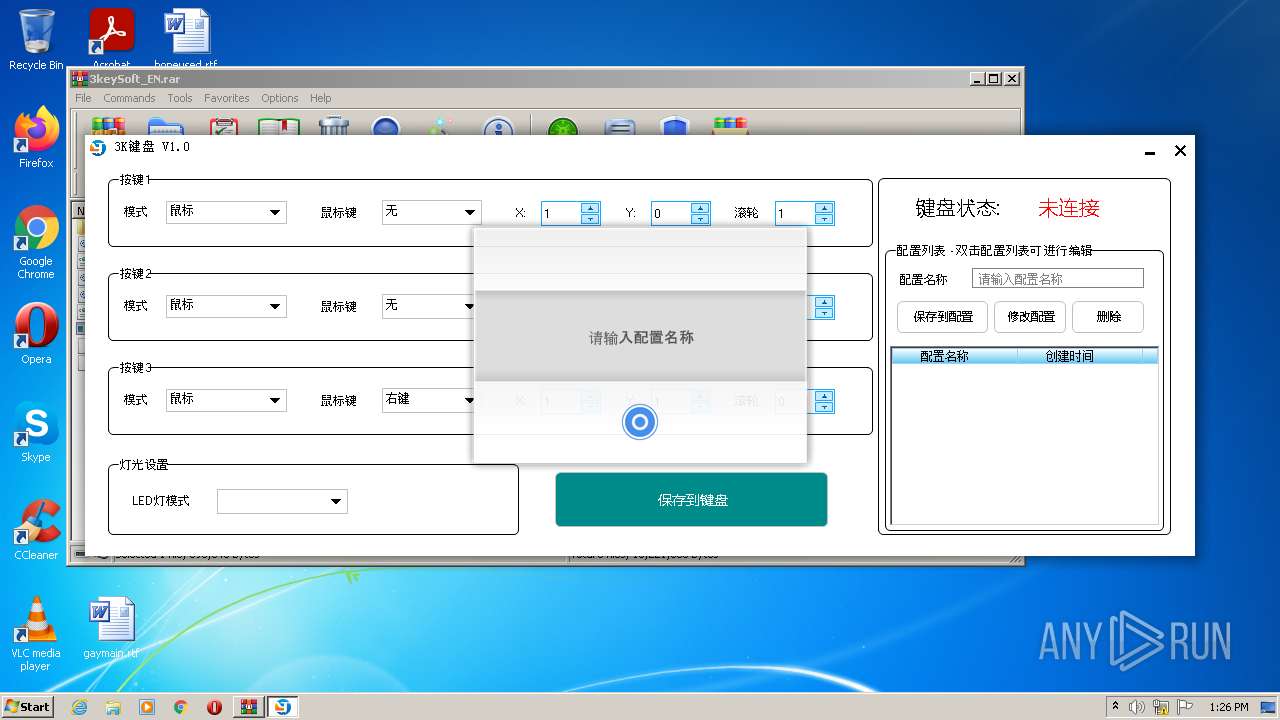Open the CCleaner desktop shortcut
Screen dimensions: 1280x720
pyautogui.click(x=36, y=530)
